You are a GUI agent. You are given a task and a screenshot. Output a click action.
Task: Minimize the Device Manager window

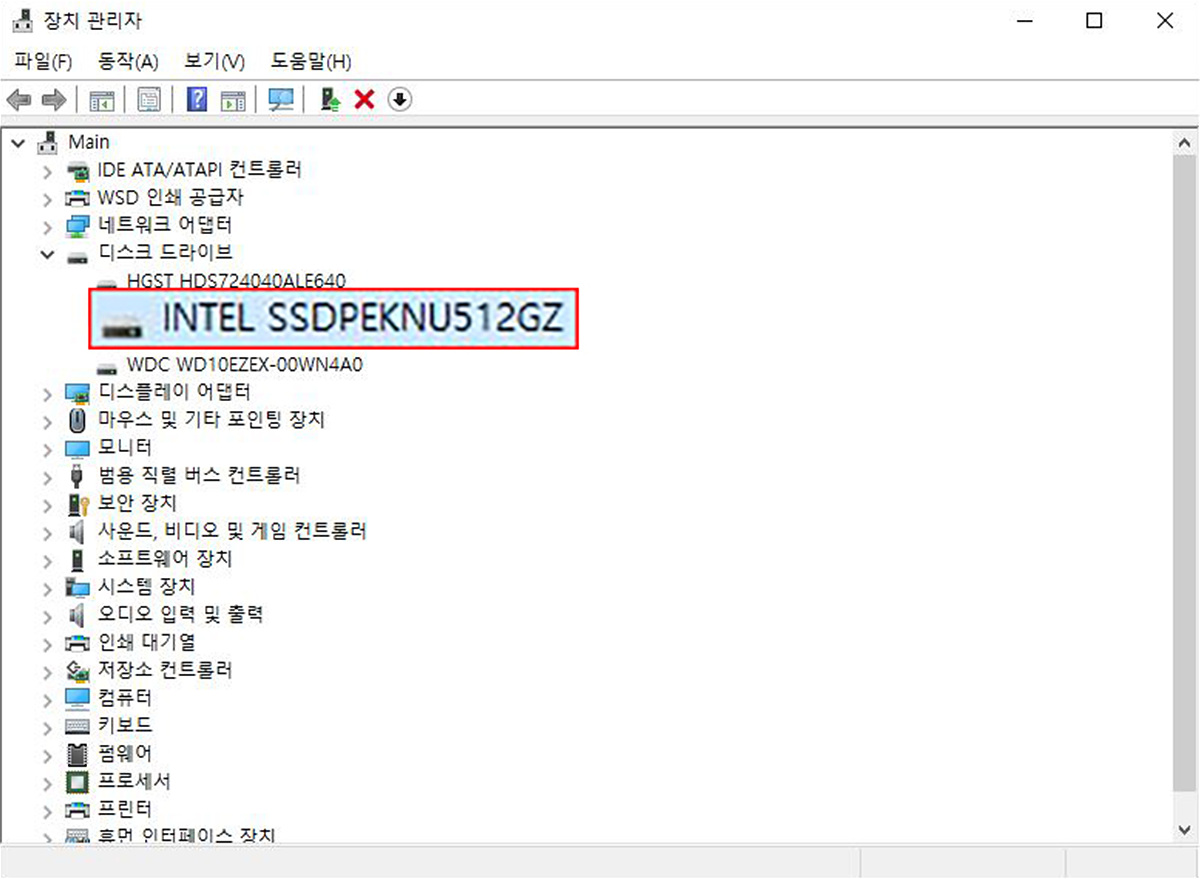[x=1024, y=20]
